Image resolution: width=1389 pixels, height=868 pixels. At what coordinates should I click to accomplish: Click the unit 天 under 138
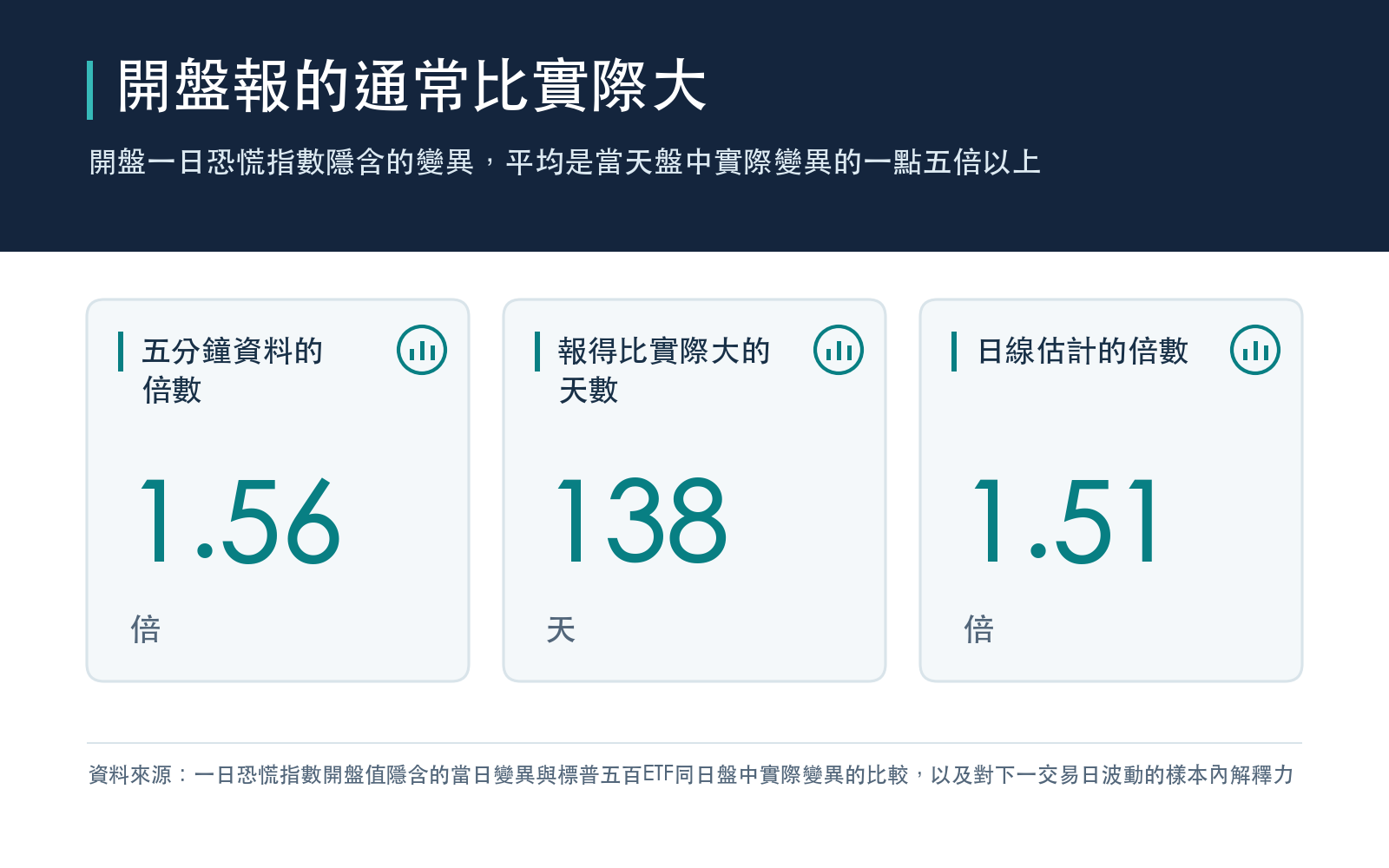(561, 629)
